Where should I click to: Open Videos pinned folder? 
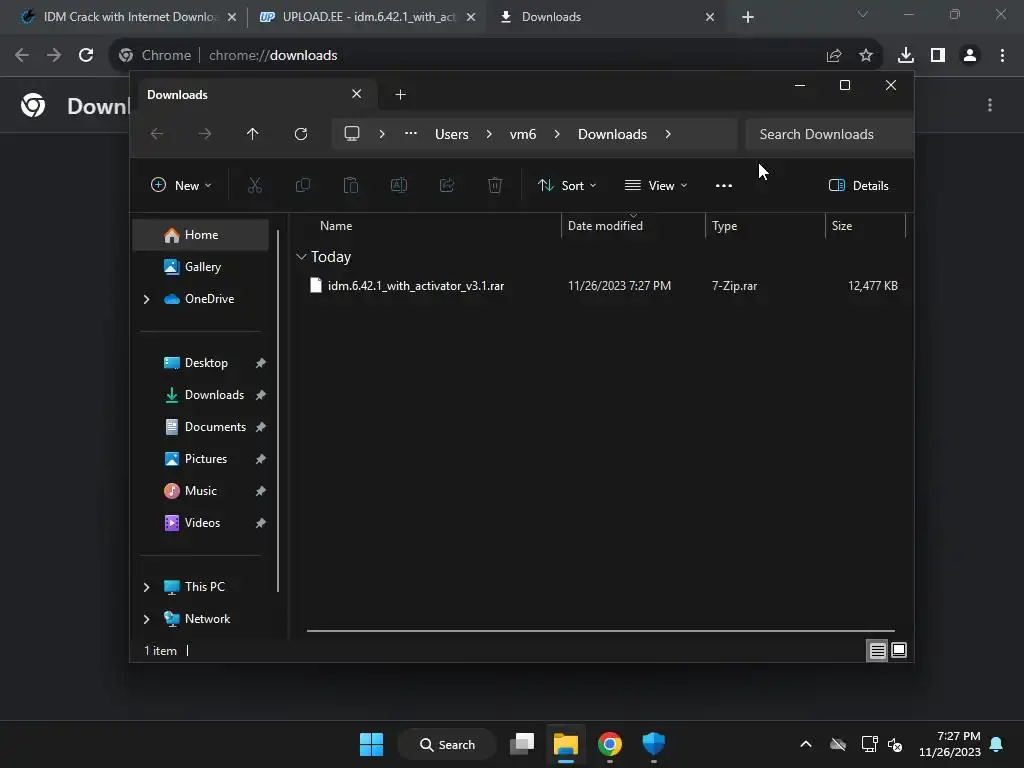point(201,523)
